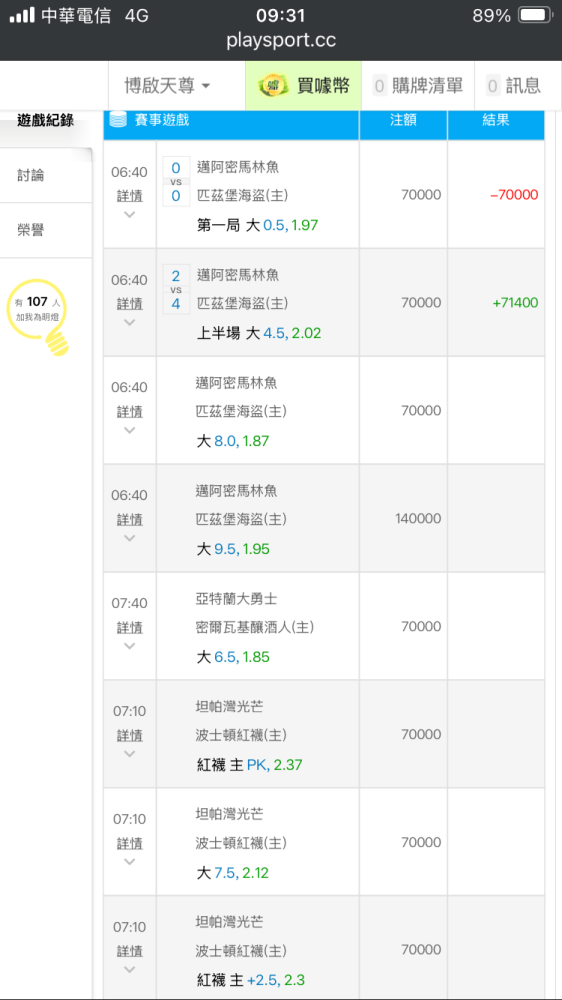562x1000 pixels.
Task: Expand chevron for 大 7.5, 2.12 row
Action: pyautogui.click(x=129, y=862)
